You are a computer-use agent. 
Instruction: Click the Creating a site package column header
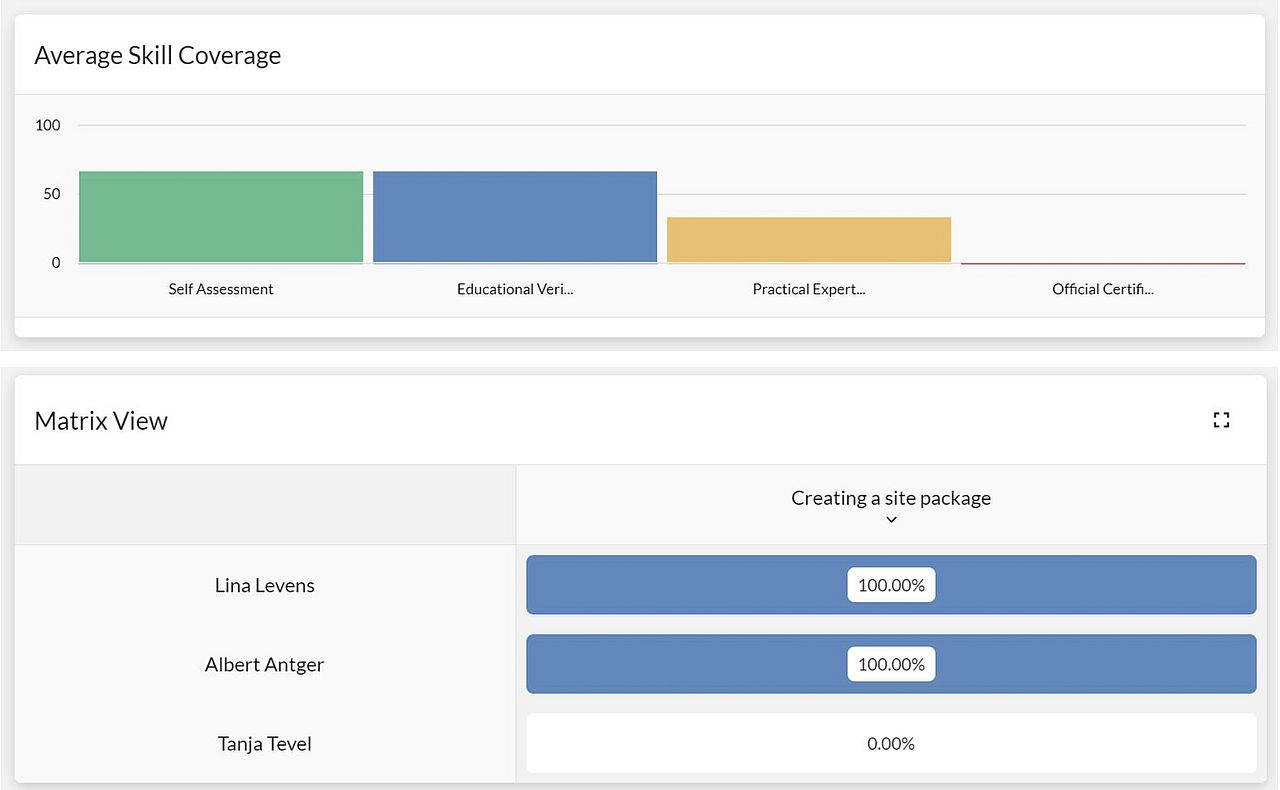[890, 498]
